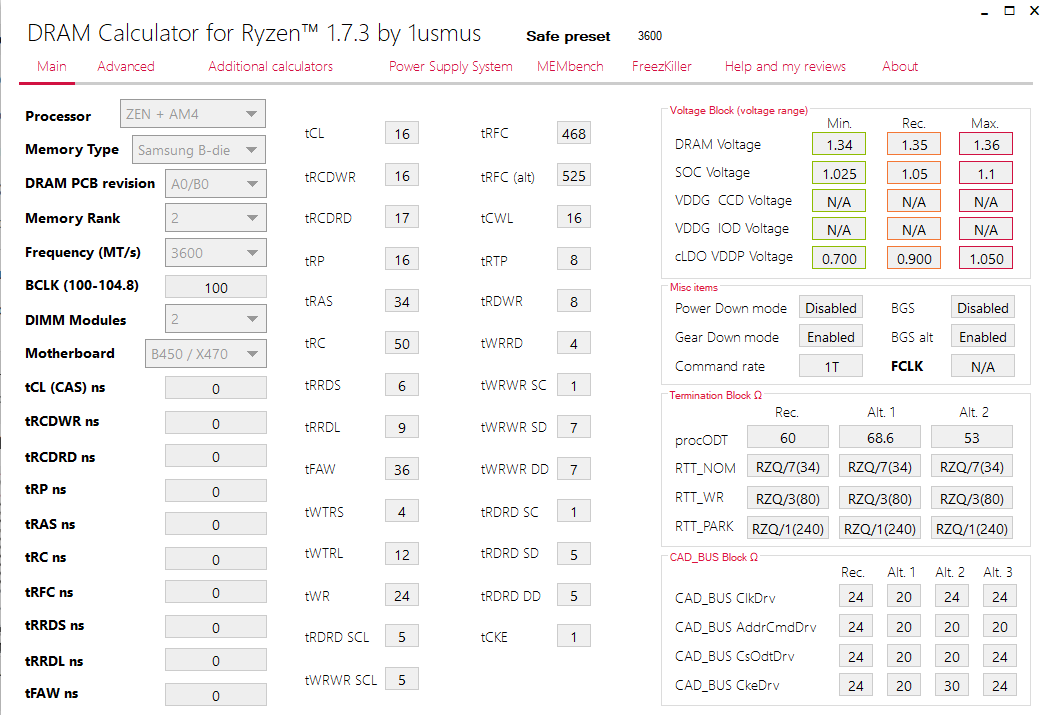Viewport: 1050px width, 715px height.
Task: Select procODT Rec. value 60
Action: (x=788, y=437)
